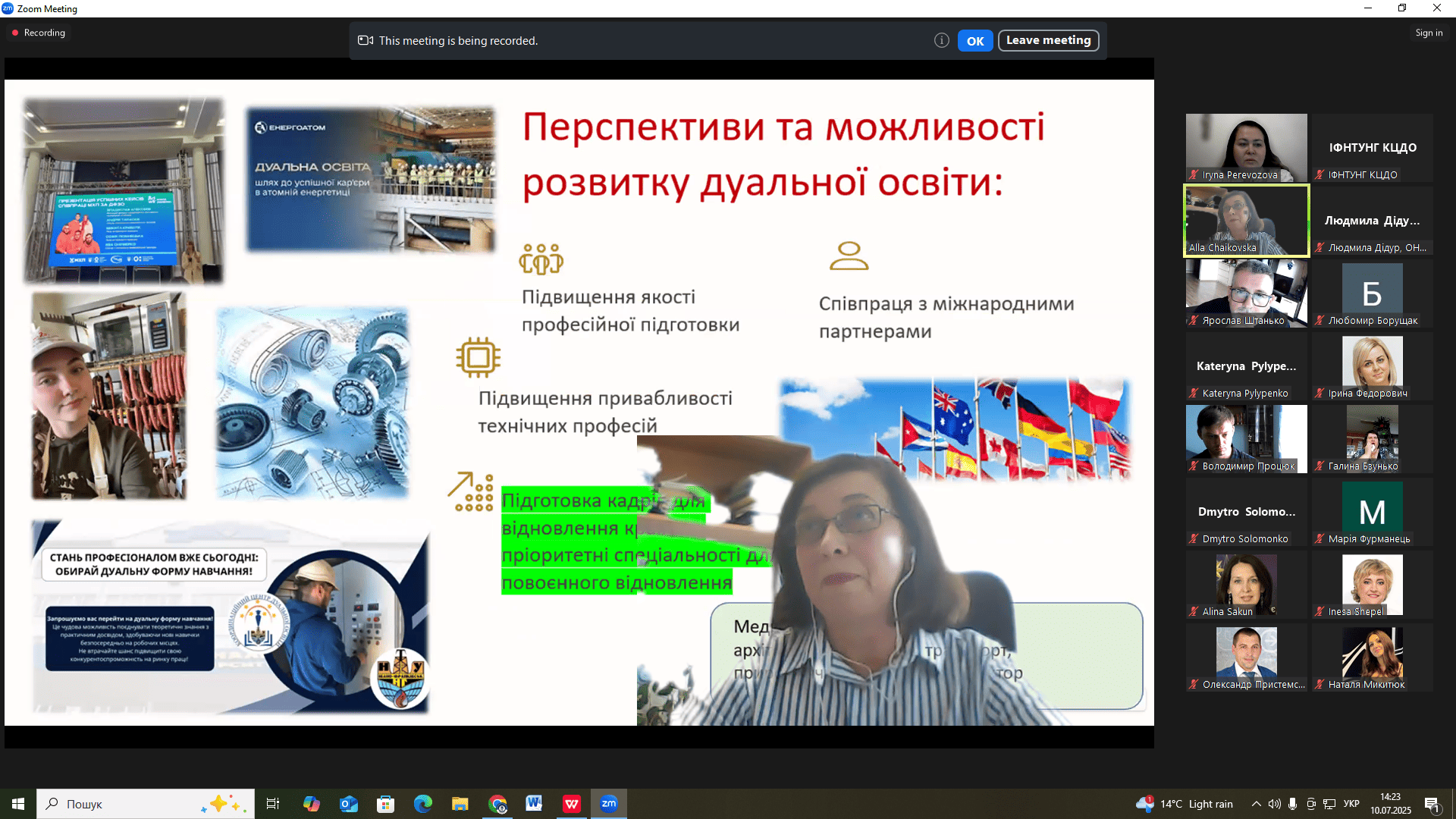Screen dimensions: 1456x819
Task: Switch УКР input language indicator
Action: click(x=1351, y=804)
